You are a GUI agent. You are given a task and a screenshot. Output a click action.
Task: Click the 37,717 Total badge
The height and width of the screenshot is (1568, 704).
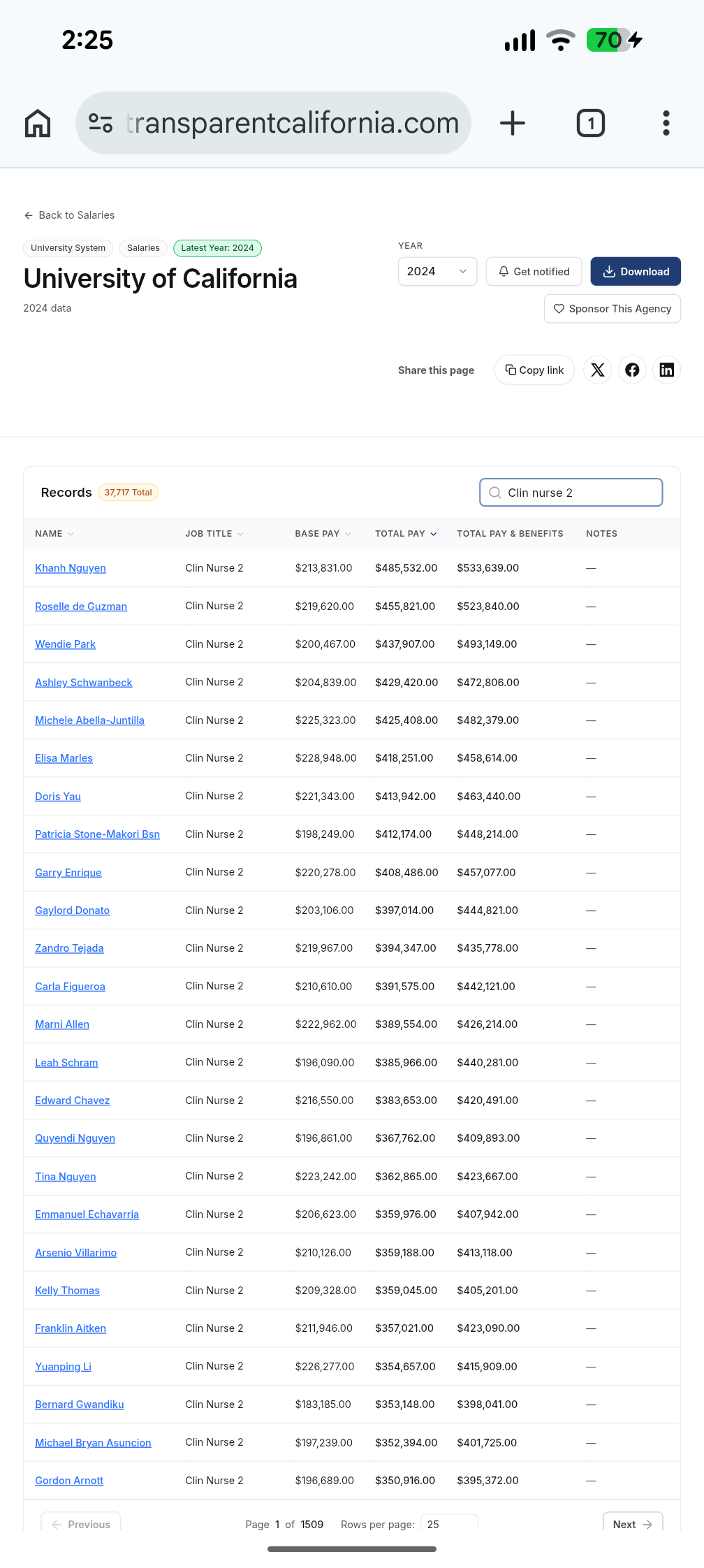coord(128,493)
